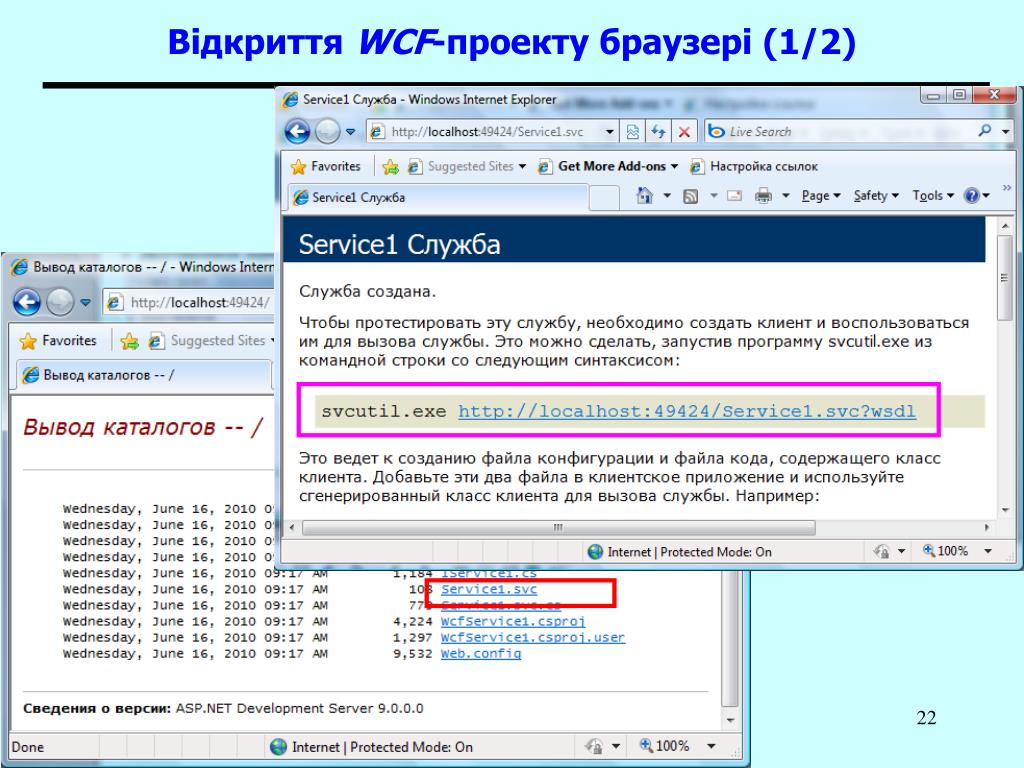Open the RSS feeds icon
Viewport: 1024px width, 768px height.
(x=690, y=196)
